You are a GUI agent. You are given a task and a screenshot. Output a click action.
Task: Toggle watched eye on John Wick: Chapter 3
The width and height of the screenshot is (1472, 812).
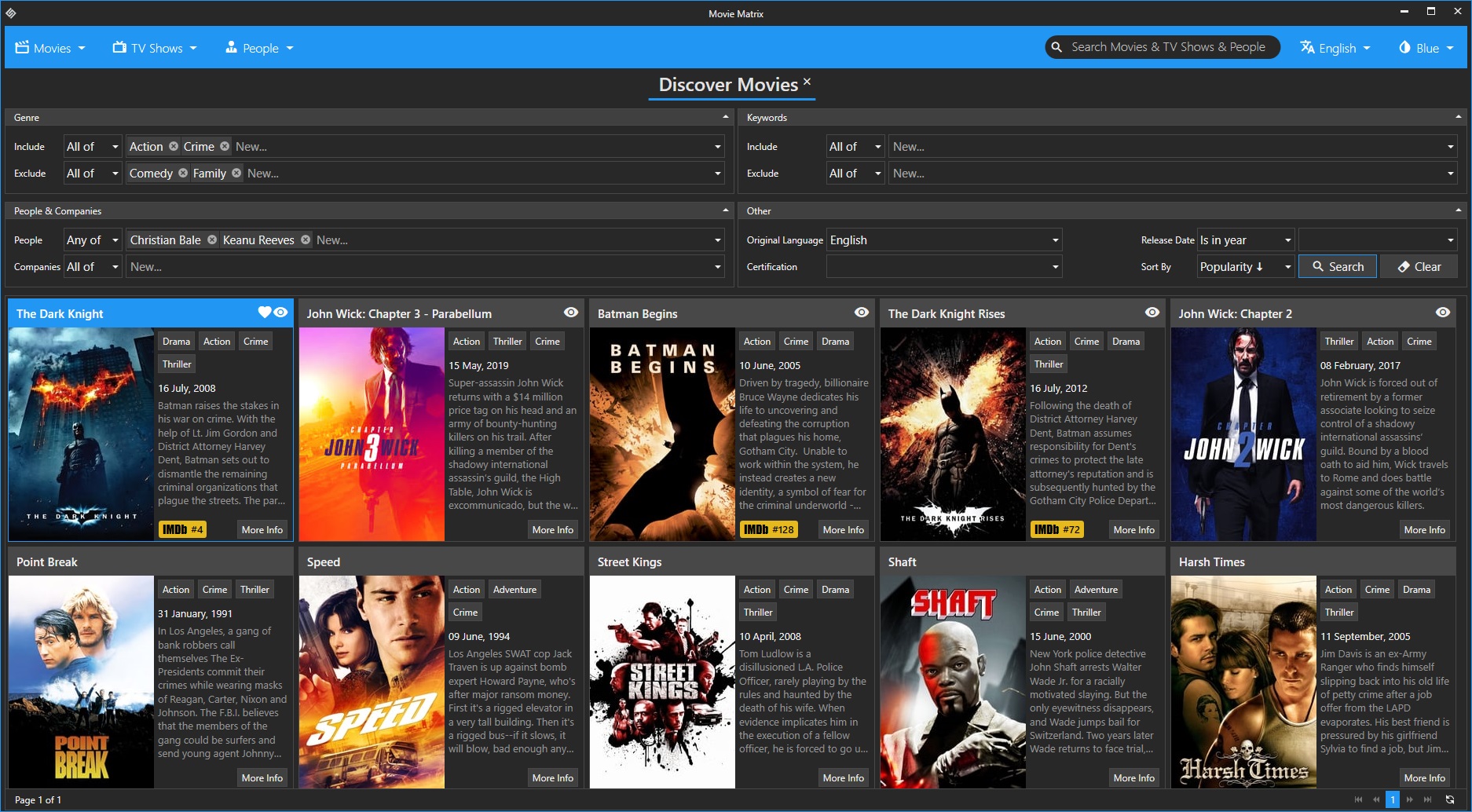pos(571,312)
